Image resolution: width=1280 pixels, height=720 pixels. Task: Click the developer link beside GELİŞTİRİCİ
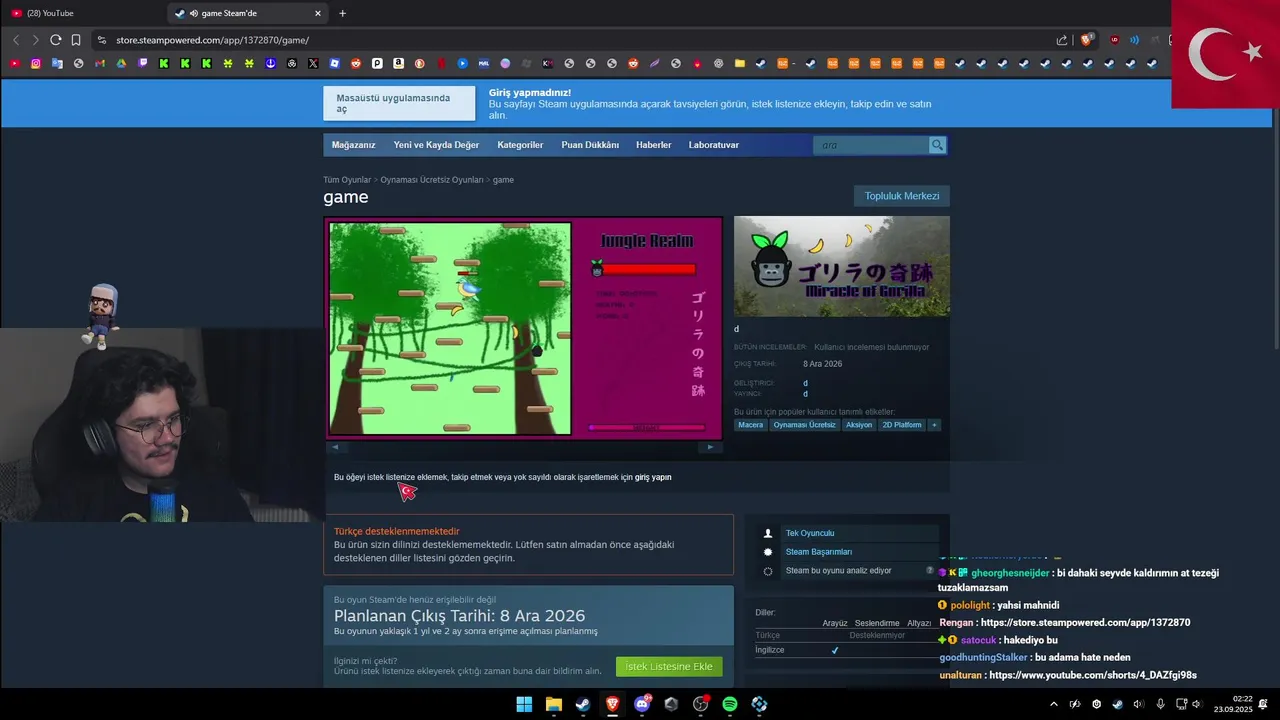[805, 383]
